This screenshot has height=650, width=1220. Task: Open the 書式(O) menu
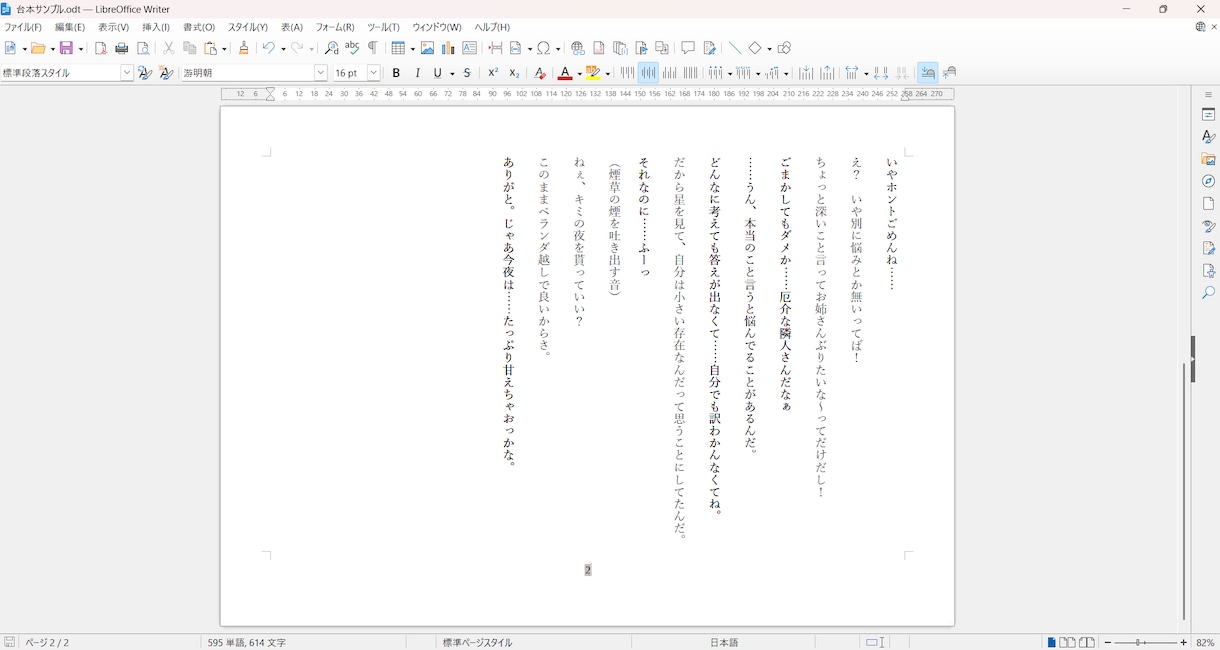(199, 27)
